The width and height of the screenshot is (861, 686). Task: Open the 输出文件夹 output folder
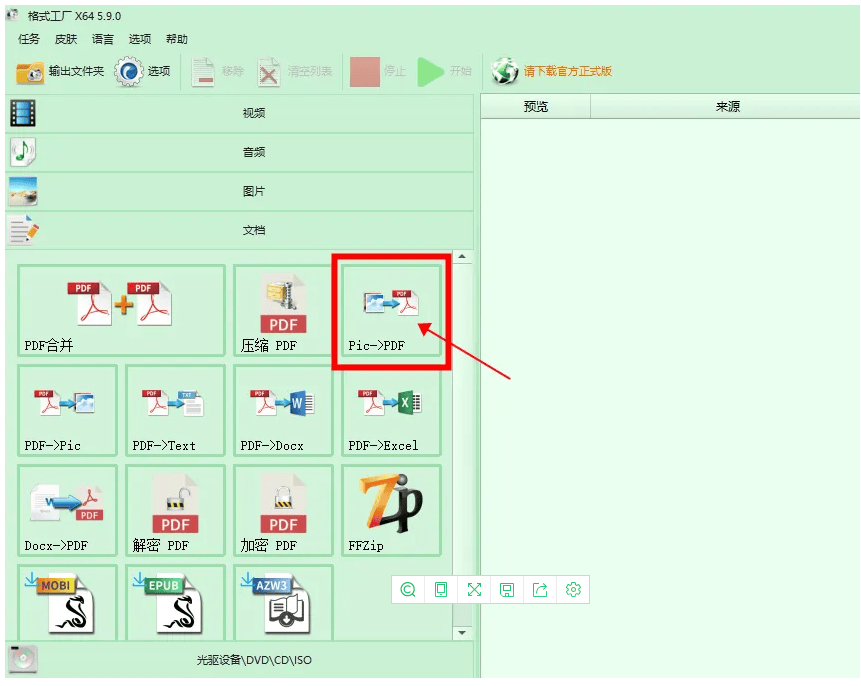(x=60, y=71)
